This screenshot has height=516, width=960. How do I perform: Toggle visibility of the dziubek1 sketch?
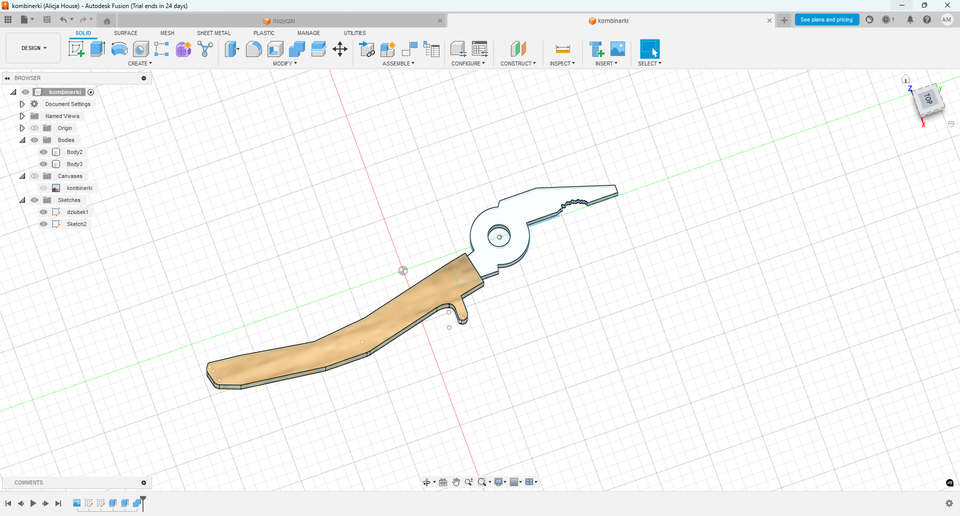[43, 212]
